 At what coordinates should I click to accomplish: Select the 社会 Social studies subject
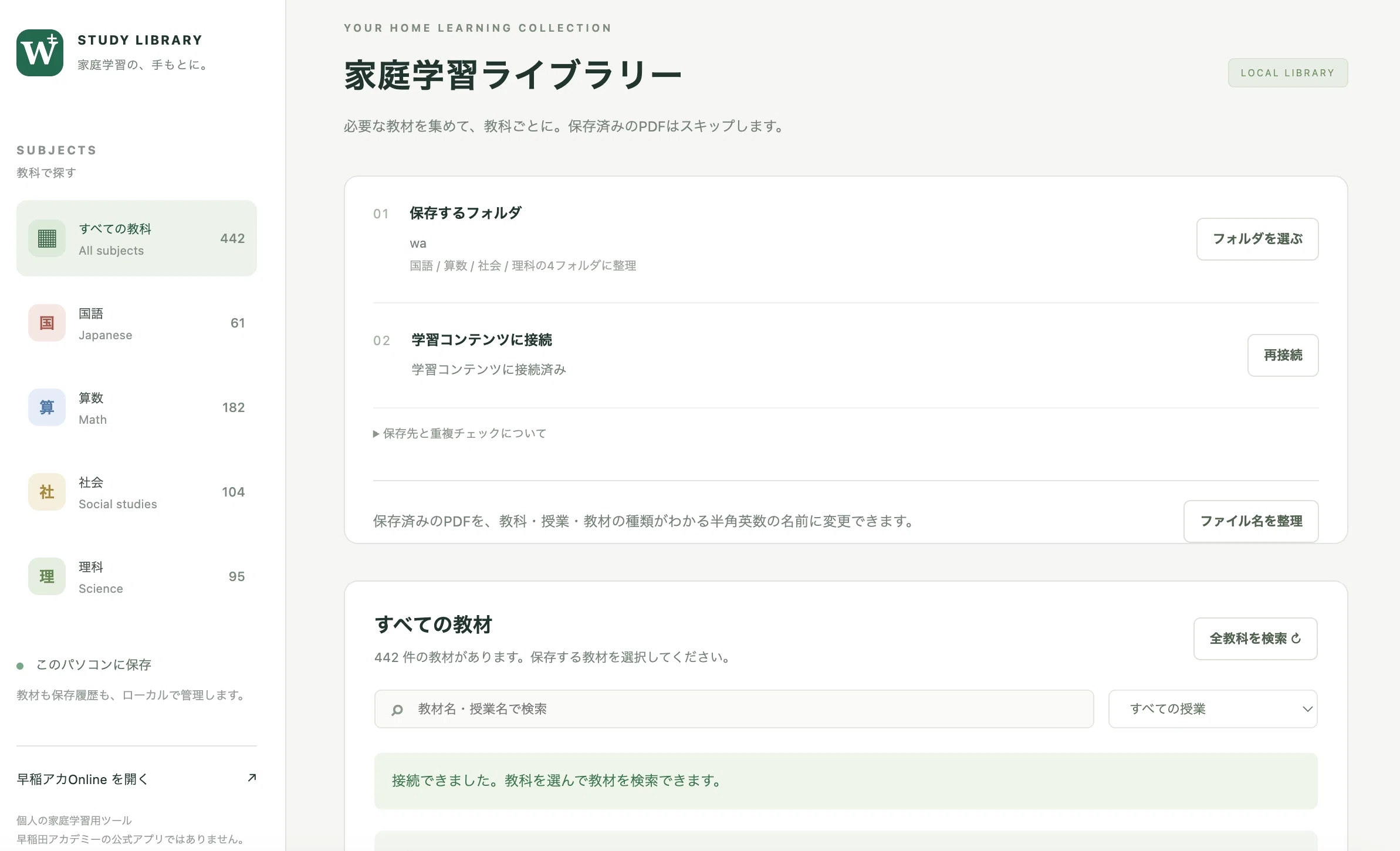(x=137, y=492)
